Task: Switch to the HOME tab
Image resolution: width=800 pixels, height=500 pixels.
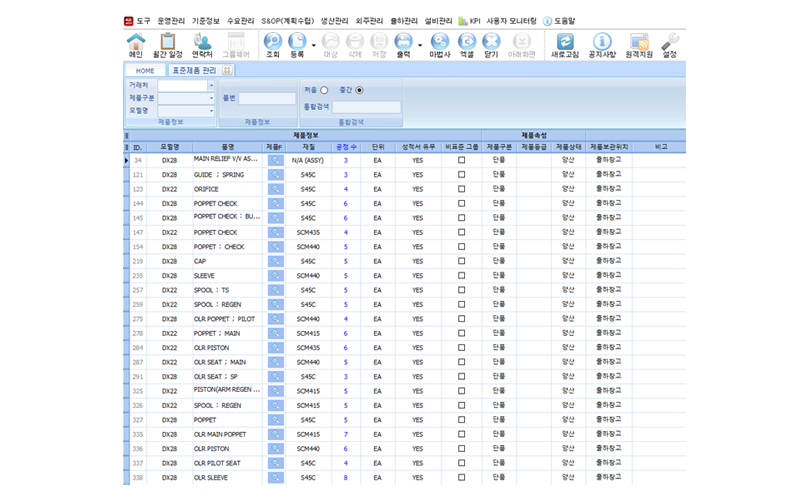Action: pyautogui.click(x=145, y=71)
